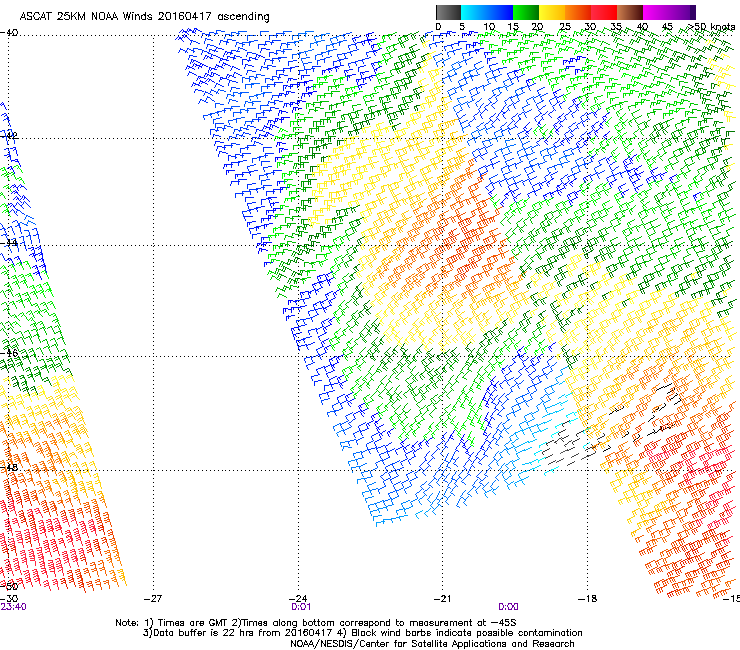This screenshot has height=650, width=740.
Task: Click the purple '0:00' swath time label
Action: click(508, 607)
